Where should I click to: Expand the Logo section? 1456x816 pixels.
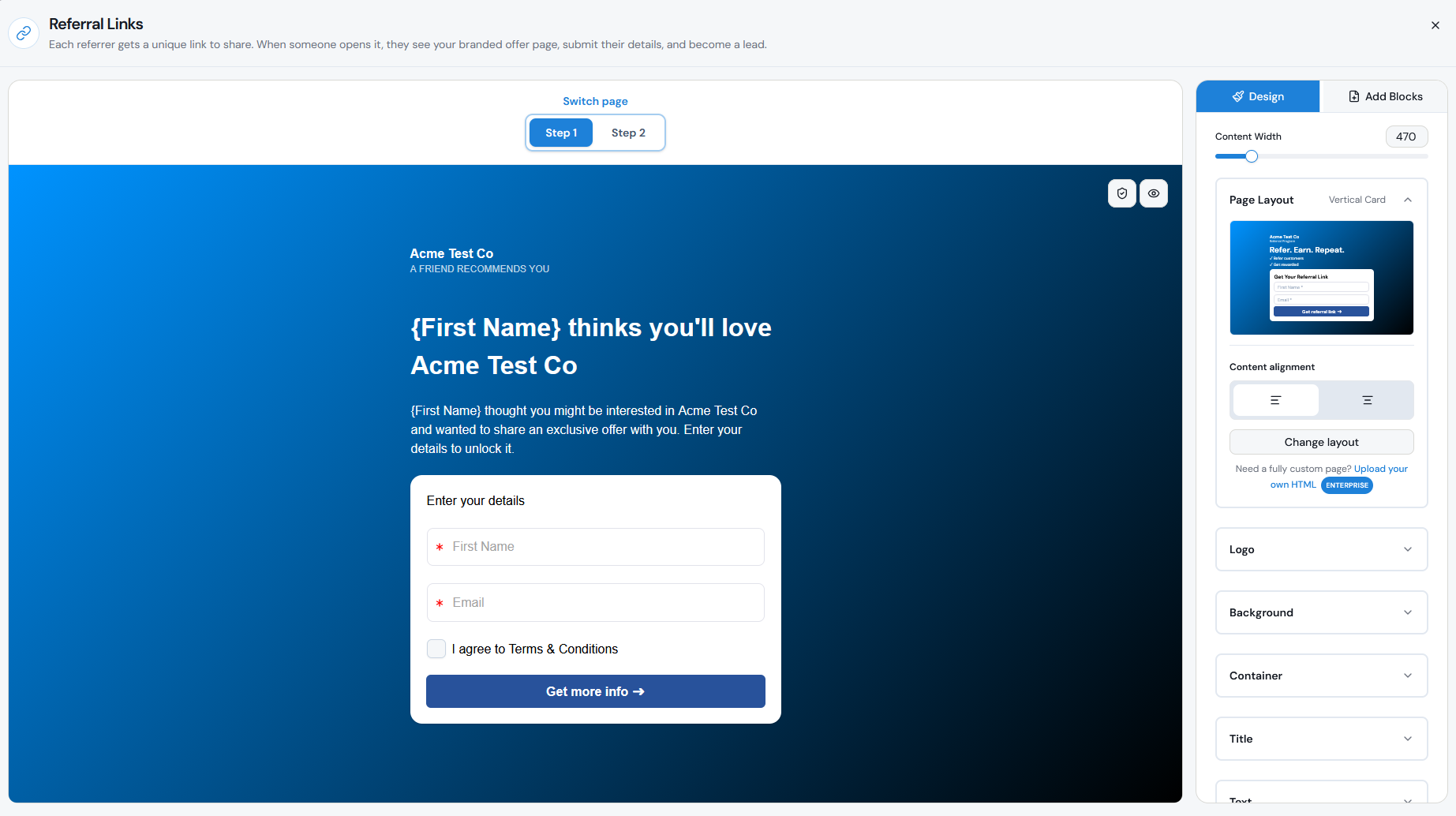[x=1321, y=549]
